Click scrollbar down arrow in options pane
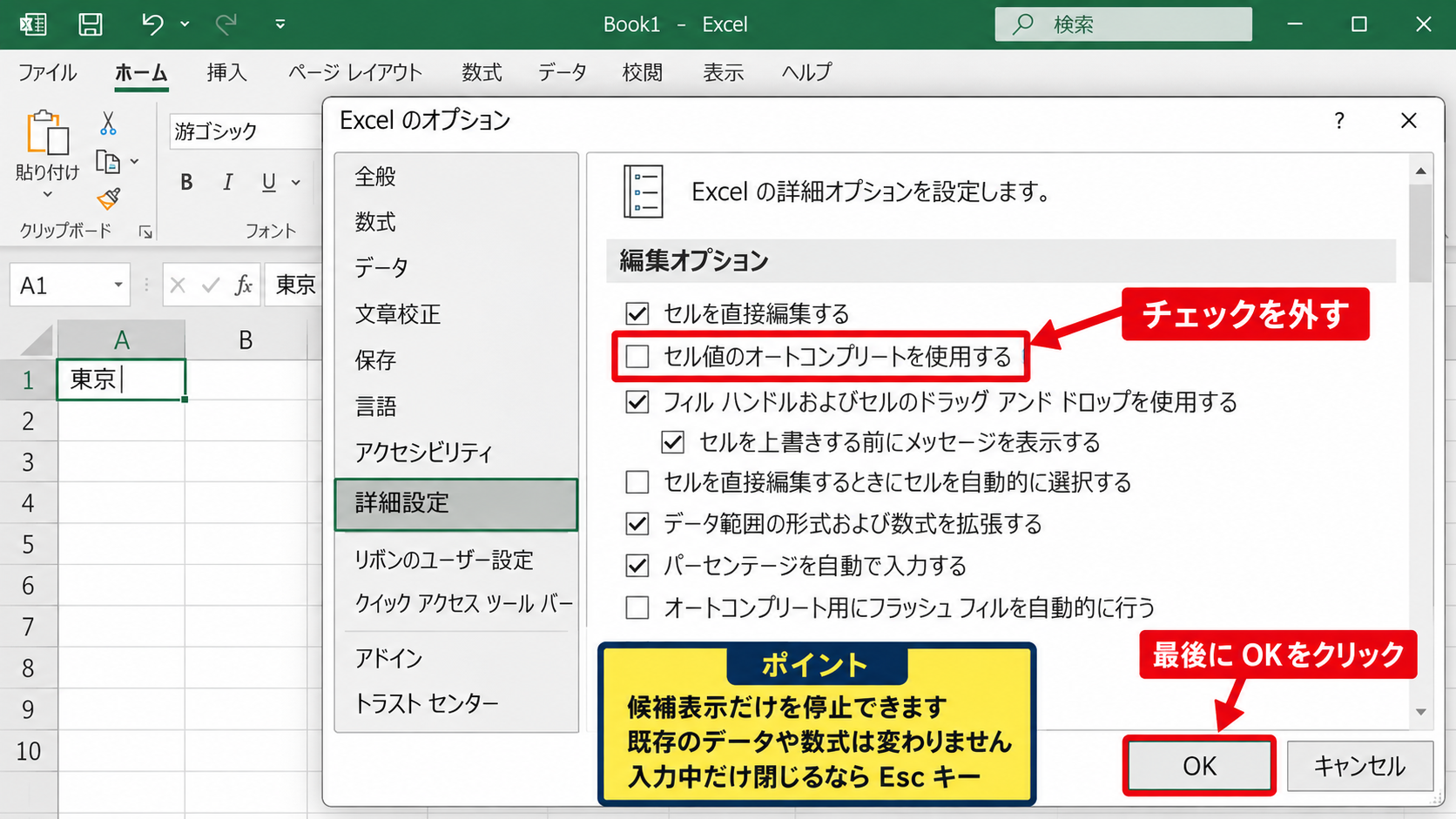 [x=1421, y=712]
